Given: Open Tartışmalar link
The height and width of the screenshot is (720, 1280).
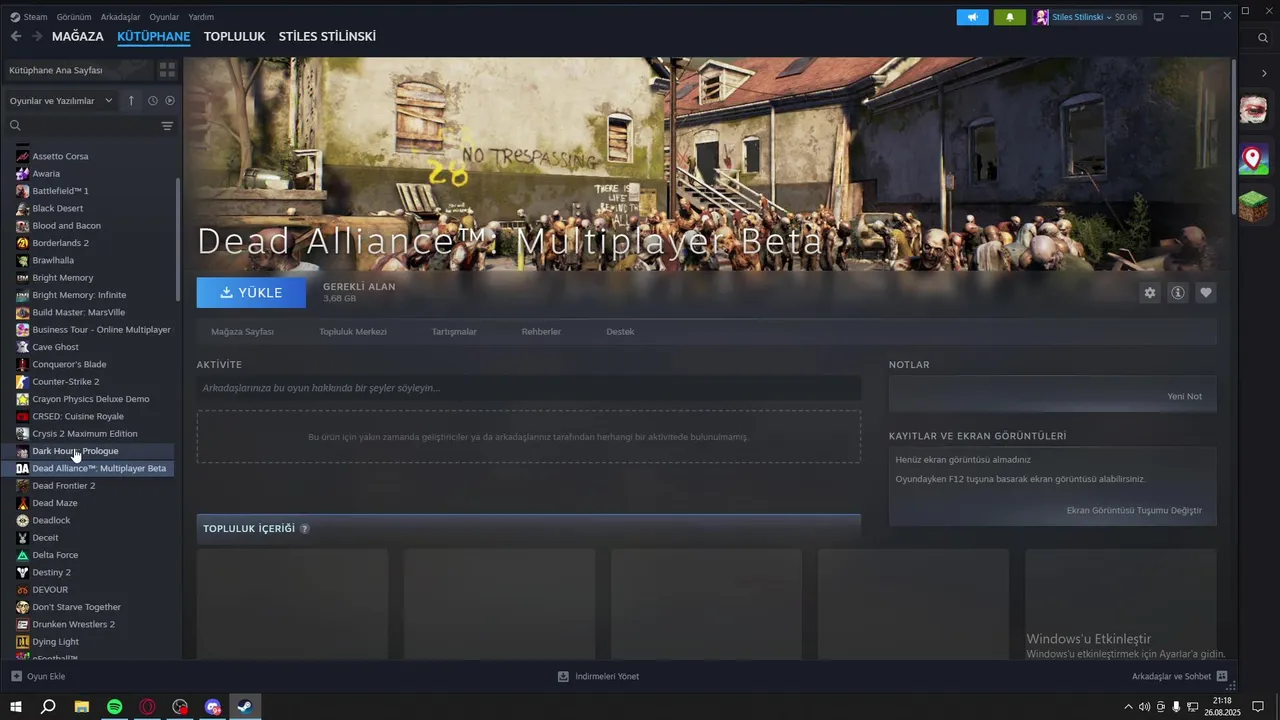Looking at the screenshot, I should [x=454, y=331].
